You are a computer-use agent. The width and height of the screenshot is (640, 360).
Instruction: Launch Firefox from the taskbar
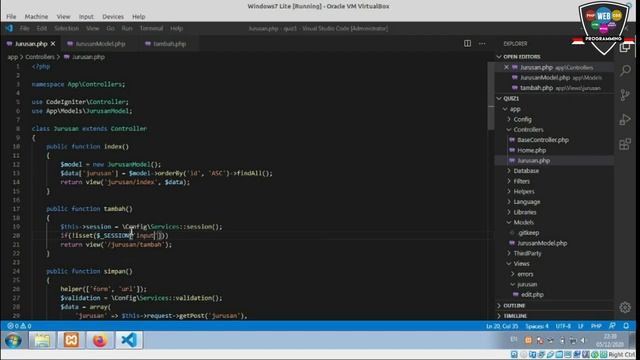pyautogui.click(x=100, y=340)
